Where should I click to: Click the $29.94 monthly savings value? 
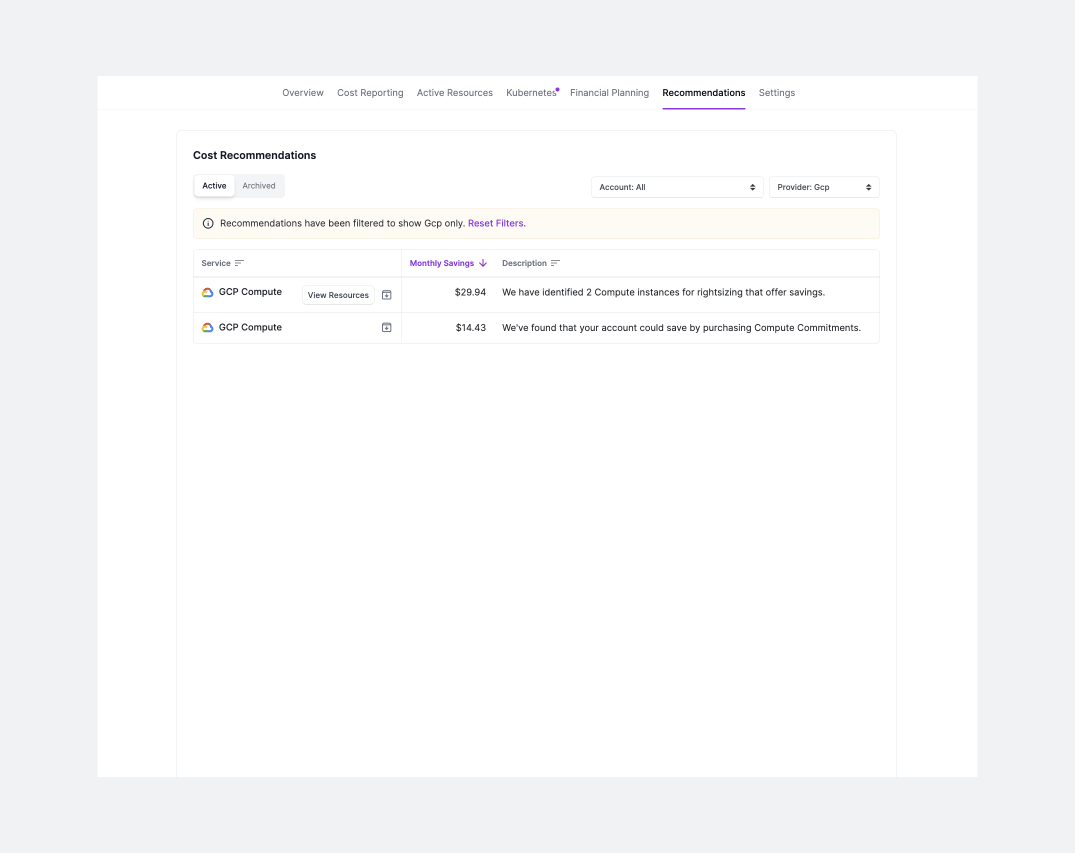coord(470,292)
